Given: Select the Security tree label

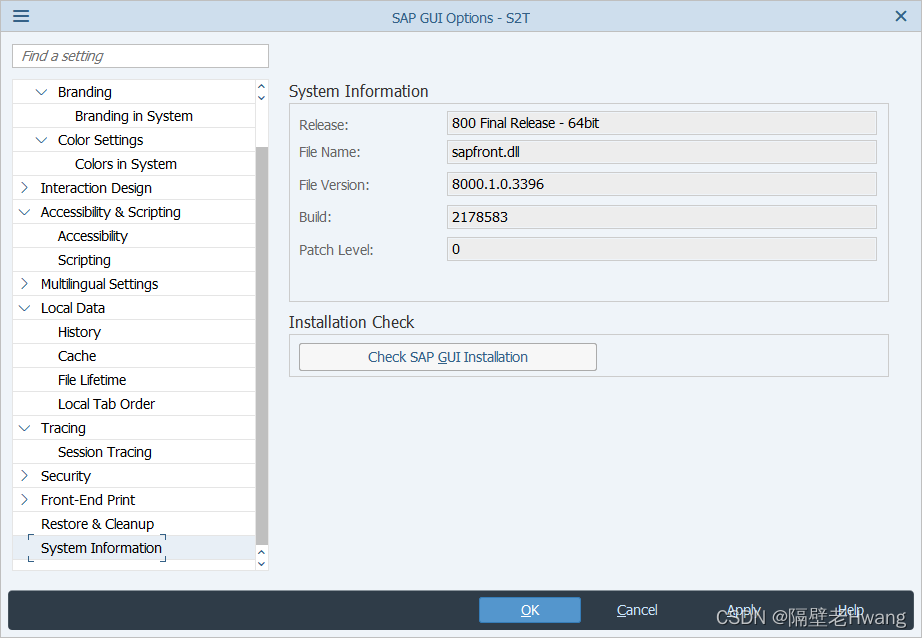Looking at the screenshot, I should (x=66, y=476).
